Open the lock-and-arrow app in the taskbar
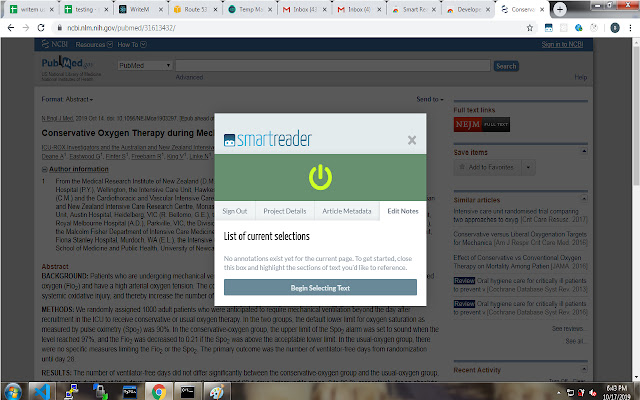 pos(100,392)
